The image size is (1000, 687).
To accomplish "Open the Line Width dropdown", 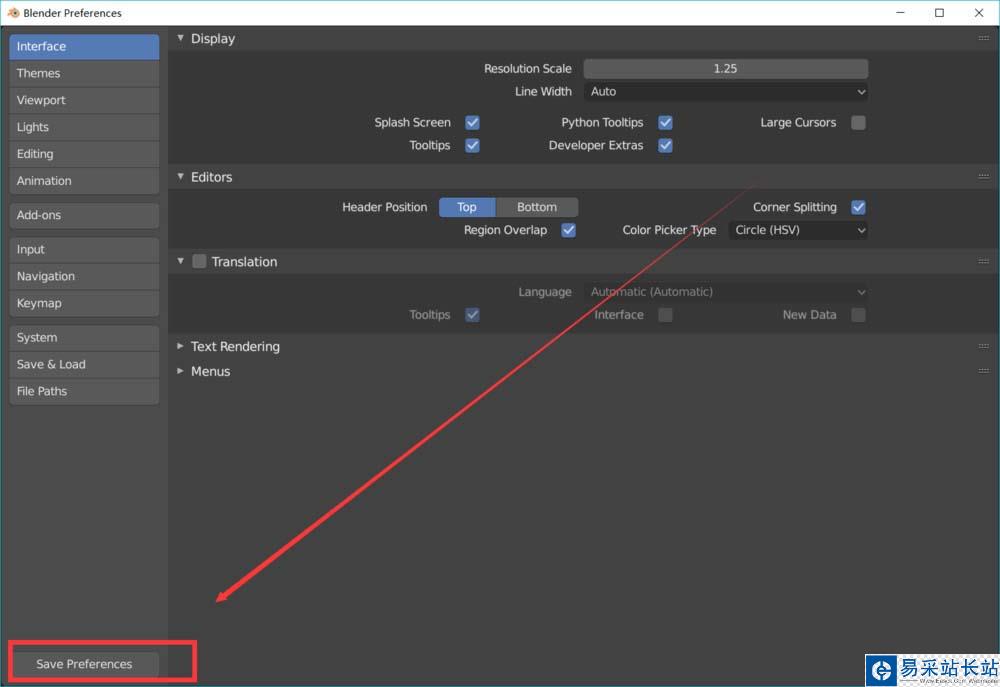I will pyautogui.click(x=726, y=92).
